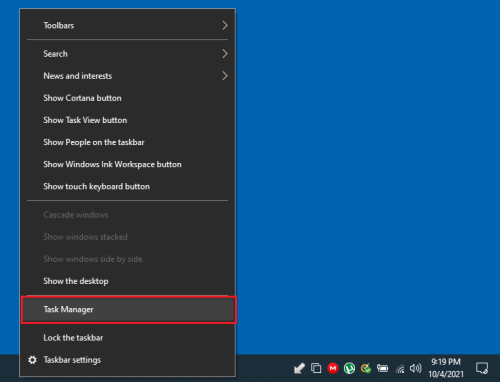Toggle Show Task View button option
The image size is (500, 382).
click(x=128, y=120)
